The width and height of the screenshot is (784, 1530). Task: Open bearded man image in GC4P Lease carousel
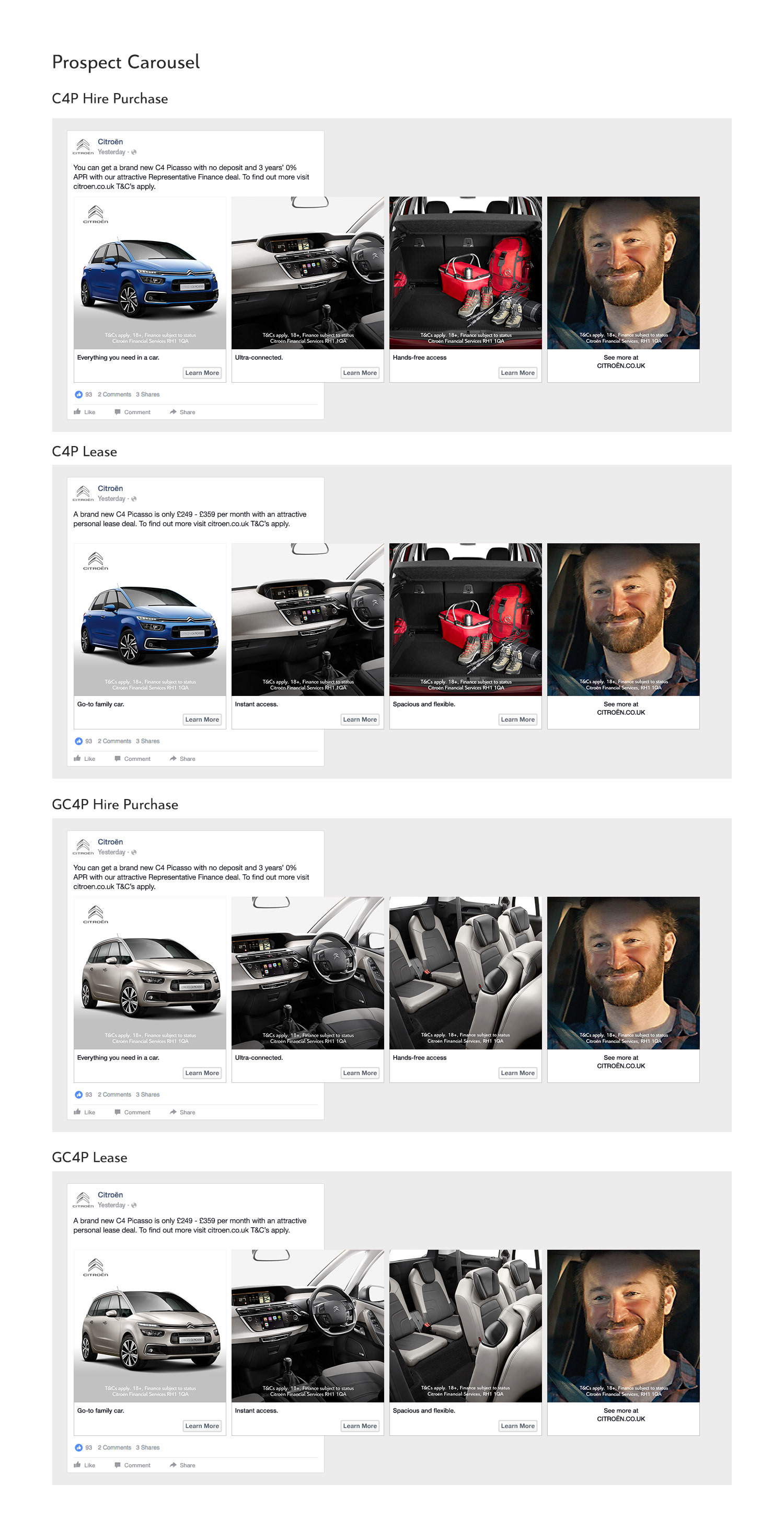pos(623,1326)
